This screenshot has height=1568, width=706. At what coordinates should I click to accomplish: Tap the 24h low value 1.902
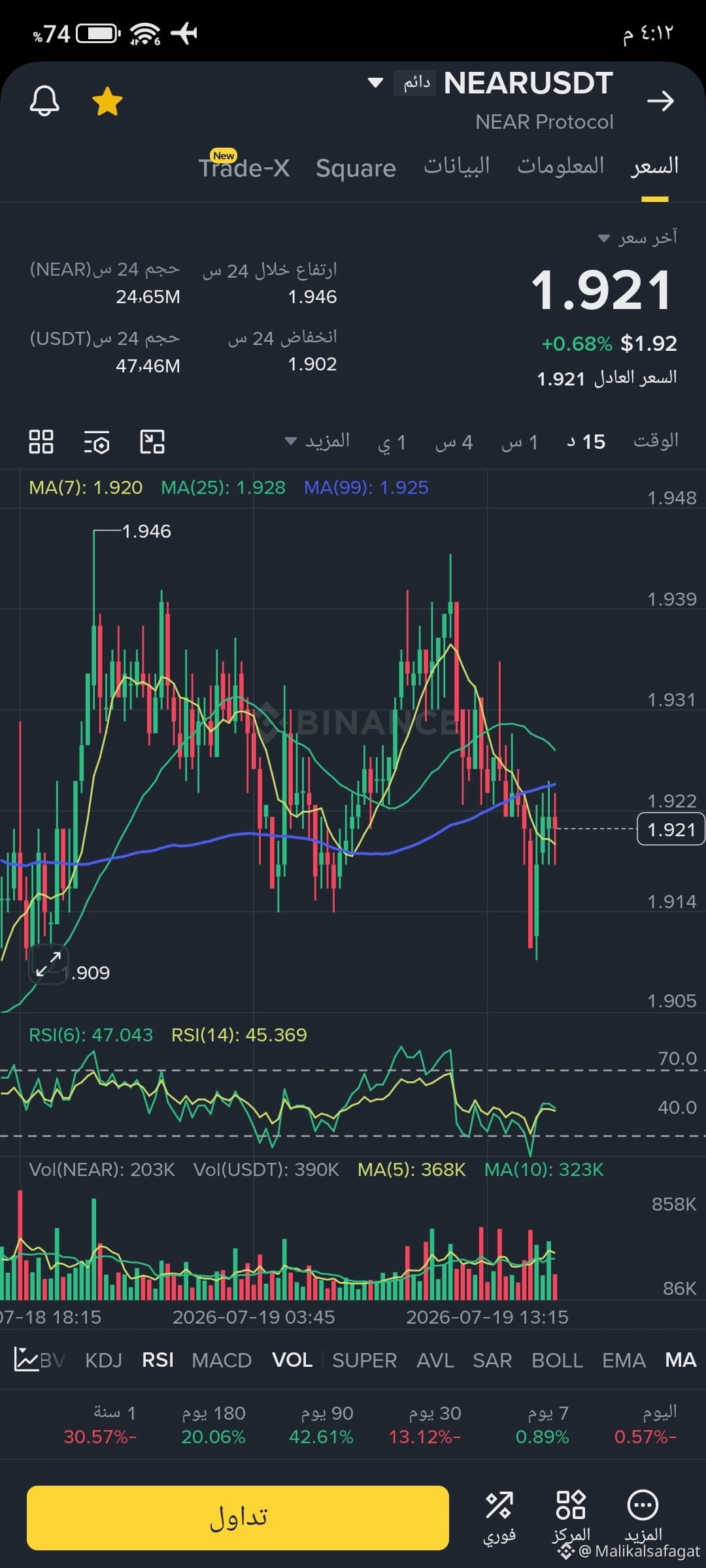tap(312, 365)
